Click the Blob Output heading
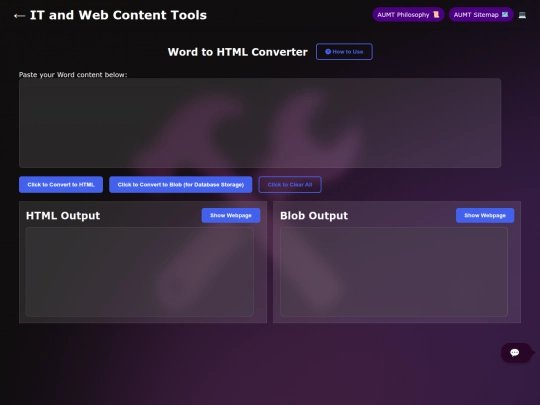Viewport: 540px width, 405px height. (314, 216)
